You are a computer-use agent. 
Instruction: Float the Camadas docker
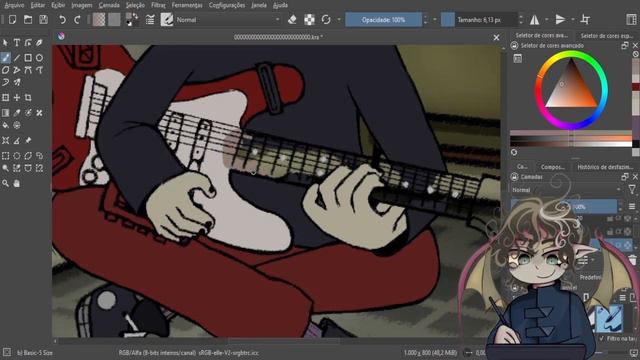(624, 177)
